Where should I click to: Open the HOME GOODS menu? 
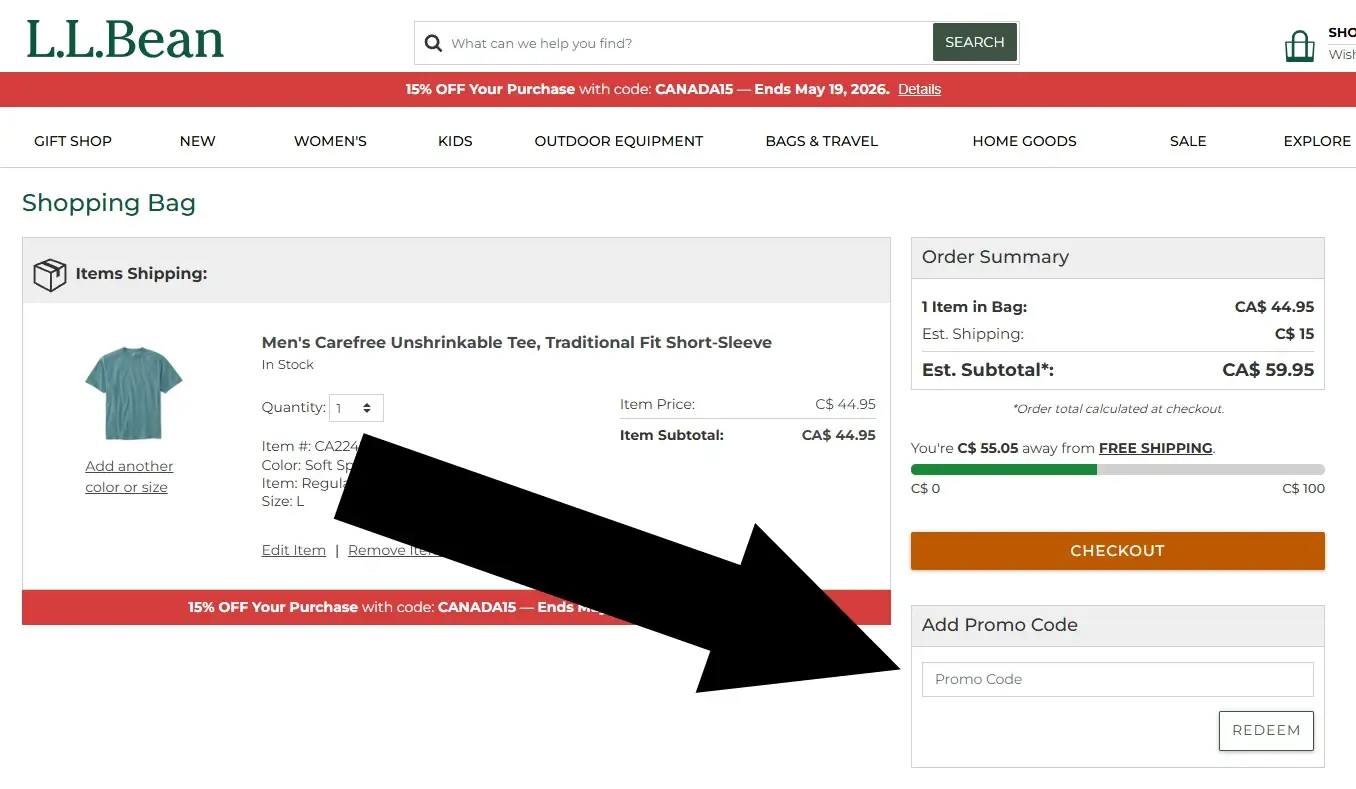click(1024, 141)
